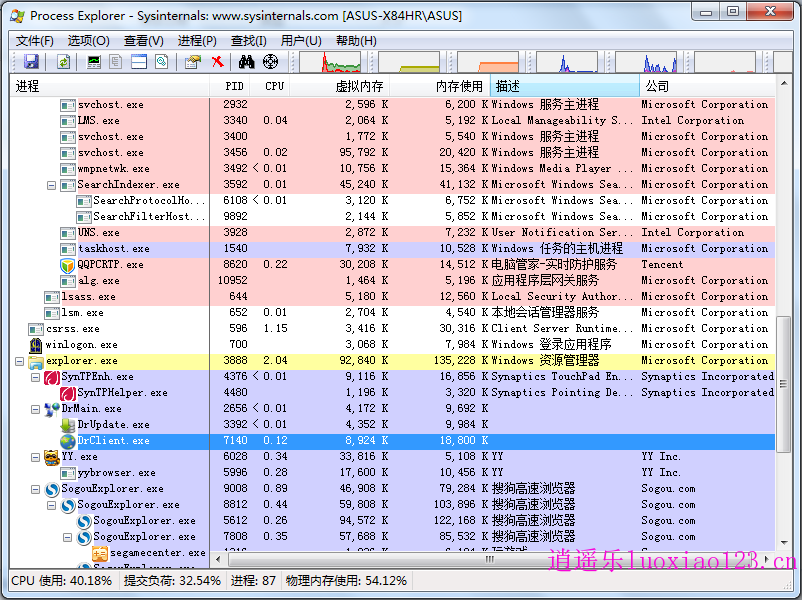Collapse SogouExplorer.exe PID 8812 node
This screenshot has height=600, width=802.
[x=51, y=505]
